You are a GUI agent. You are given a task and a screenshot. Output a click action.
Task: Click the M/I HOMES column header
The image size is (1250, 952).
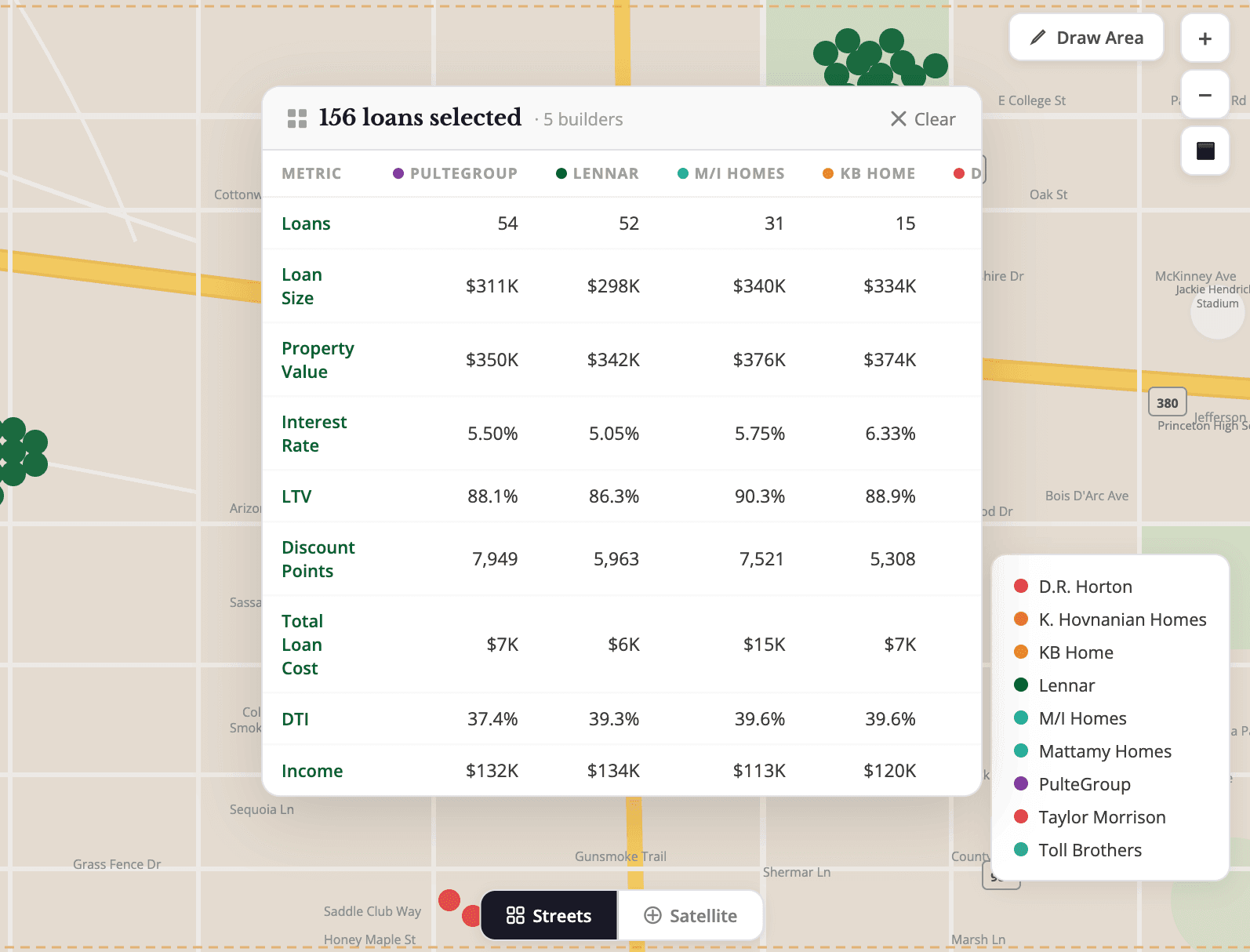coord(731,173)
